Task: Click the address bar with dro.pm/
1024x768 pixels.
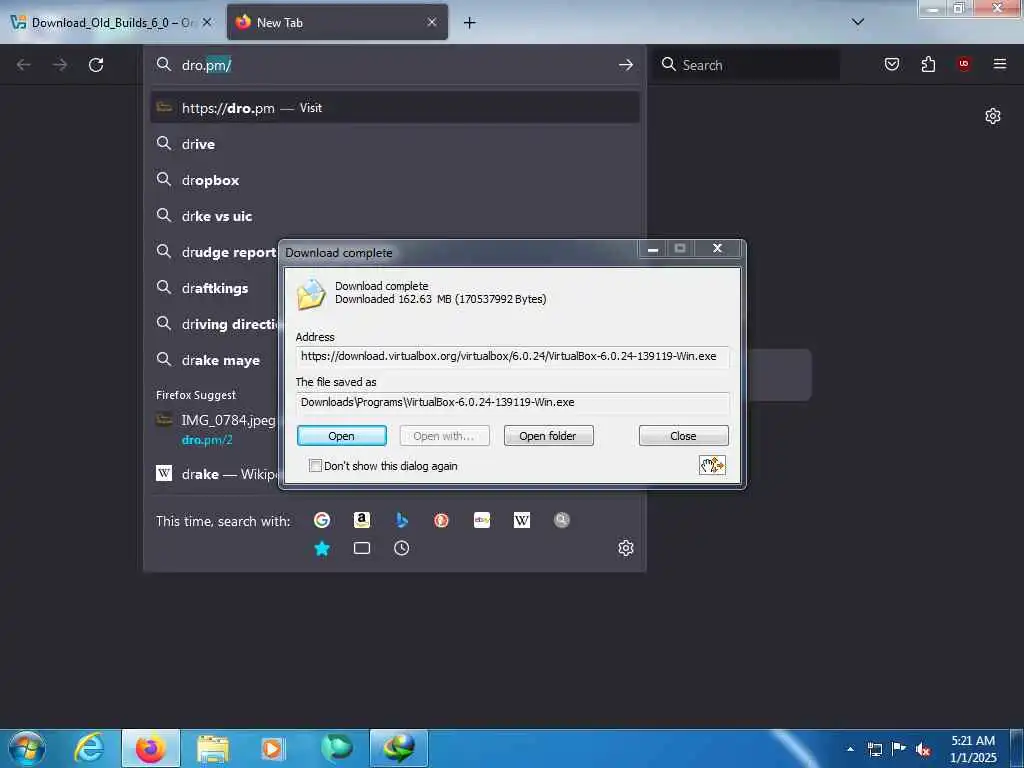Action: click(394, 65)
